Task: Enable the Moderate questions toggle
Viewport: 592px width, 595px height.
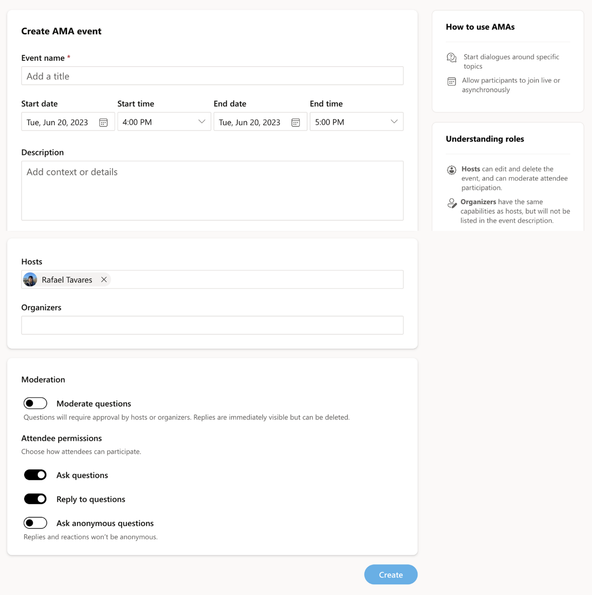Action: click(x=35, y=403)
